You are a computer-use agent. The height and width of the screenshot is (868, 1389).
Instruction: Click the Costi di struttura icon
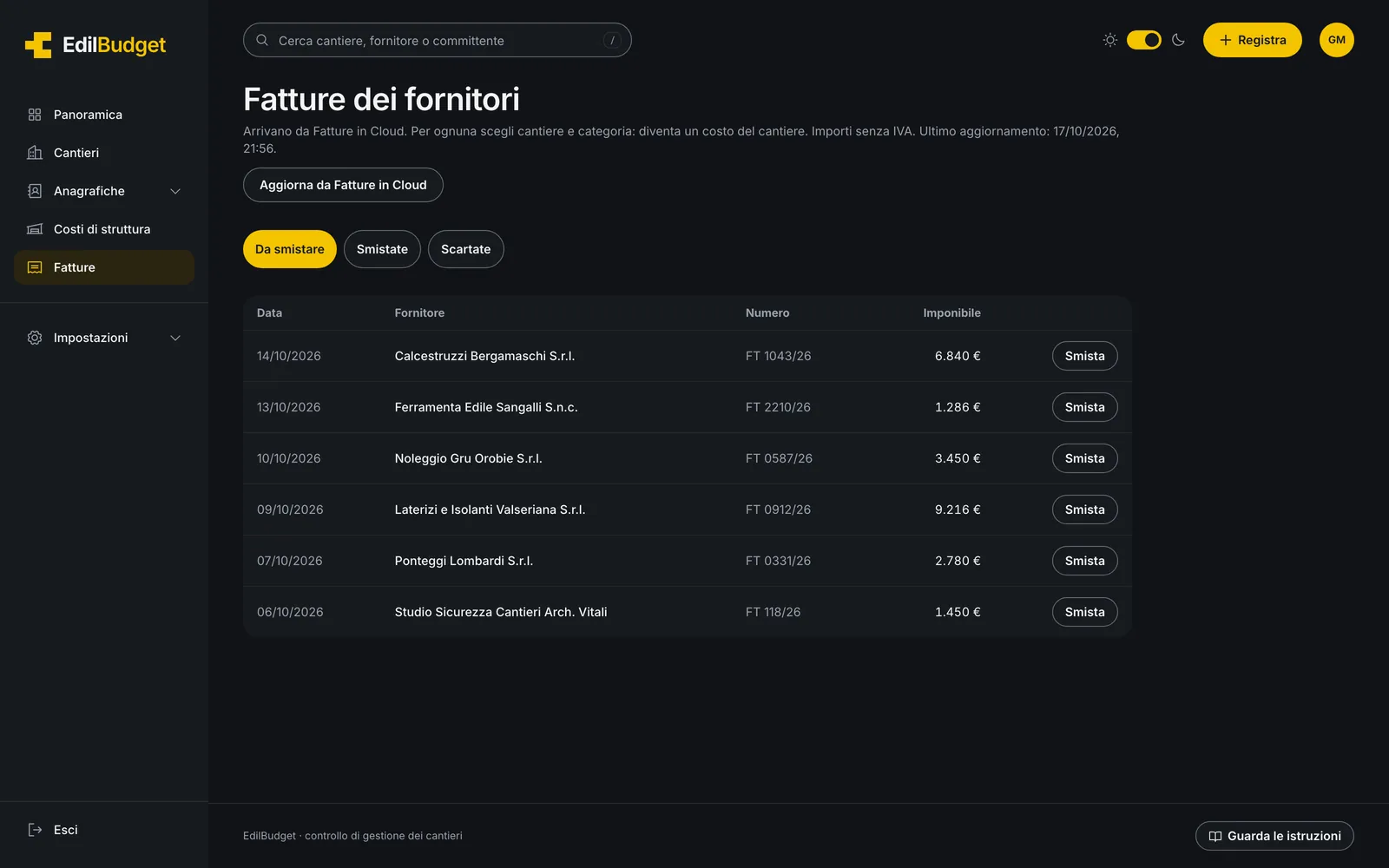click(35, 229)
